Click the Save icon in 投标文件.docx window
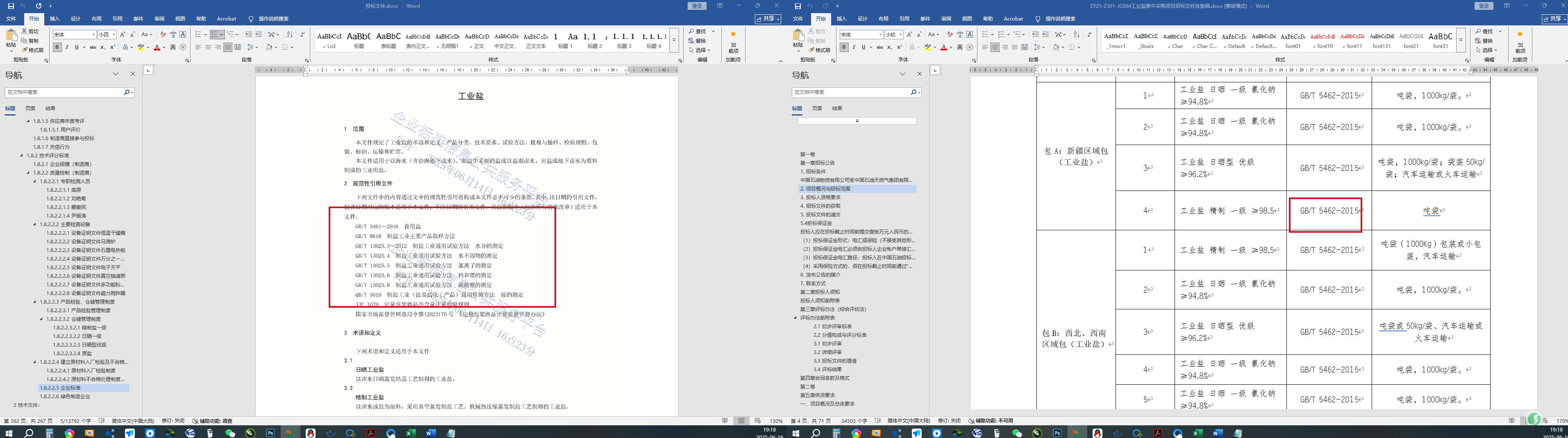This screenshot has height=438, width=1568. 10,6
